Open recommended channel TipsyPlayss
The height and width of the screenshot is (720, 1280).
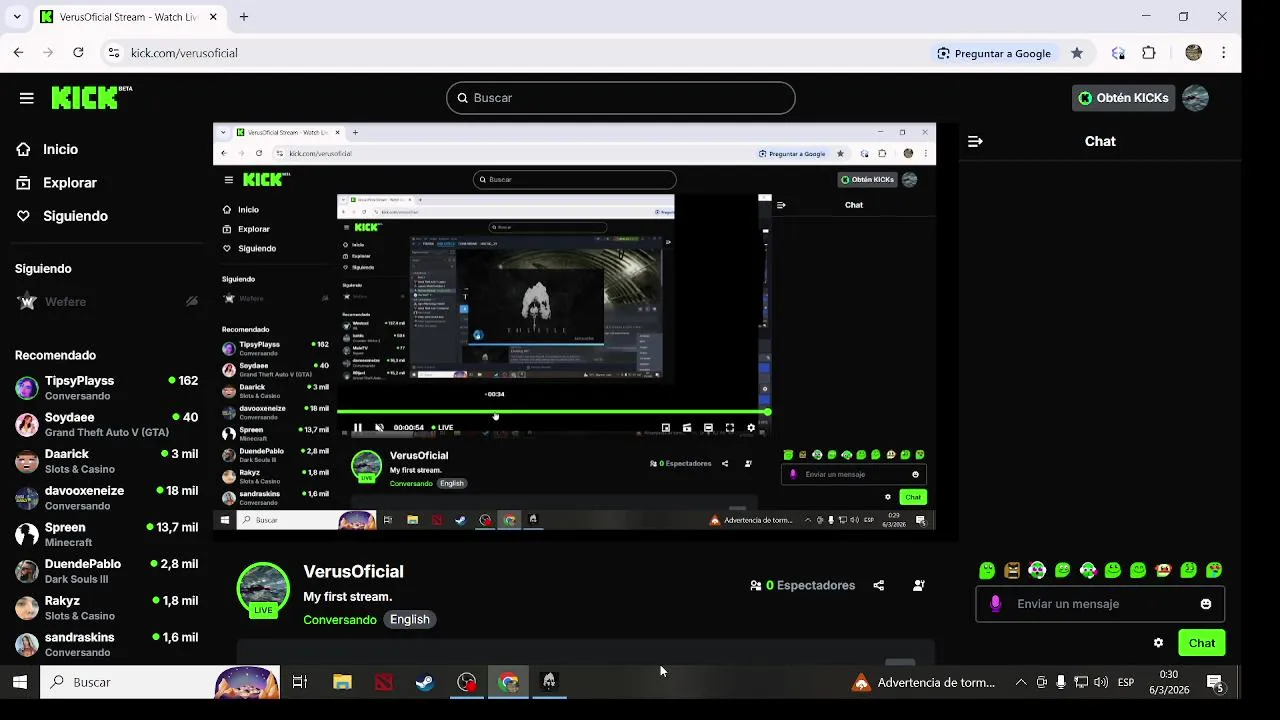click(106, 388)
